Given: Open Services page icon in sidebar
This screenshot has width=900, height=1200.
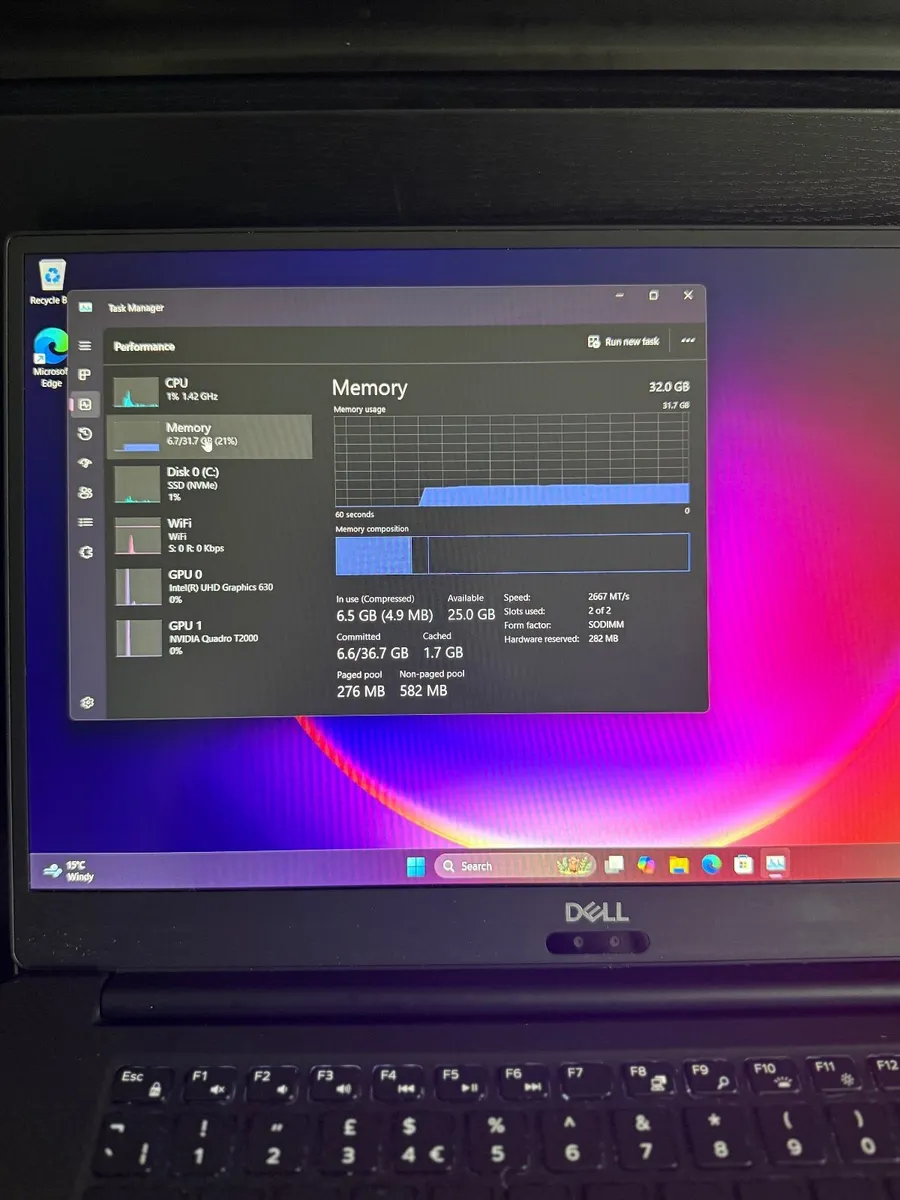Looking at the screenshot, I should tap(85, 551).
